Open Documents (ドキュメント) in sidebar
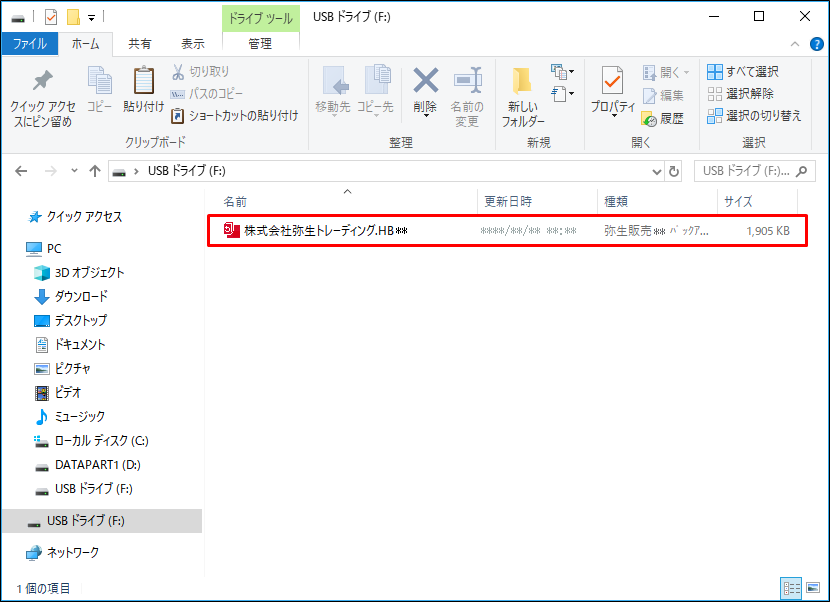 tap(70, 345)
